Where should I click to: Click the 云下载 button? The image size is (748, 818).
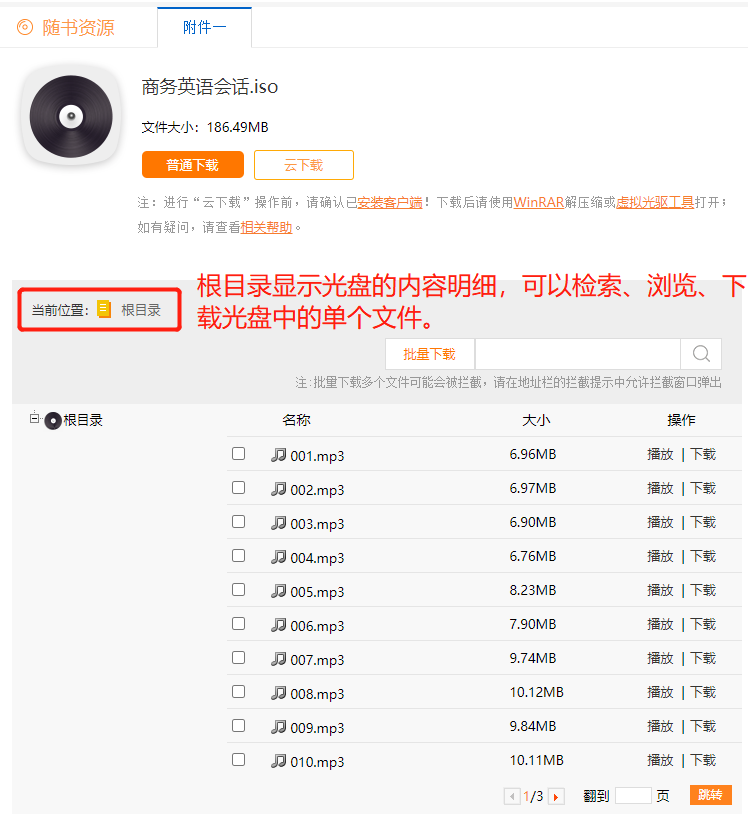[303, 165]
